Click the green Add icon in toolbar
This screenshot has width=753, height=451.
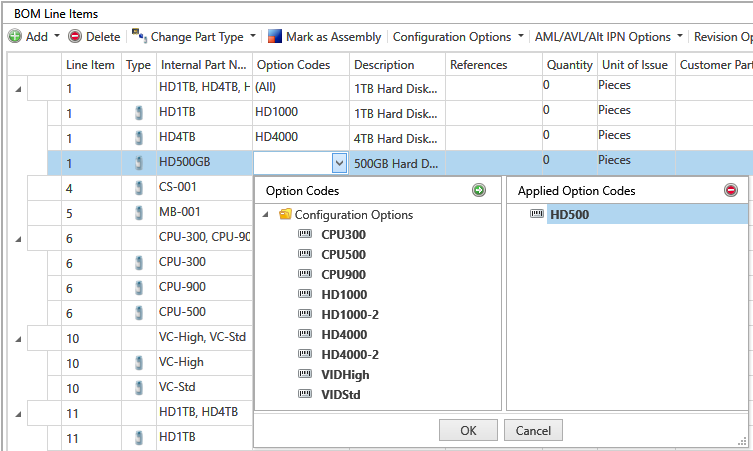point(15,37)
